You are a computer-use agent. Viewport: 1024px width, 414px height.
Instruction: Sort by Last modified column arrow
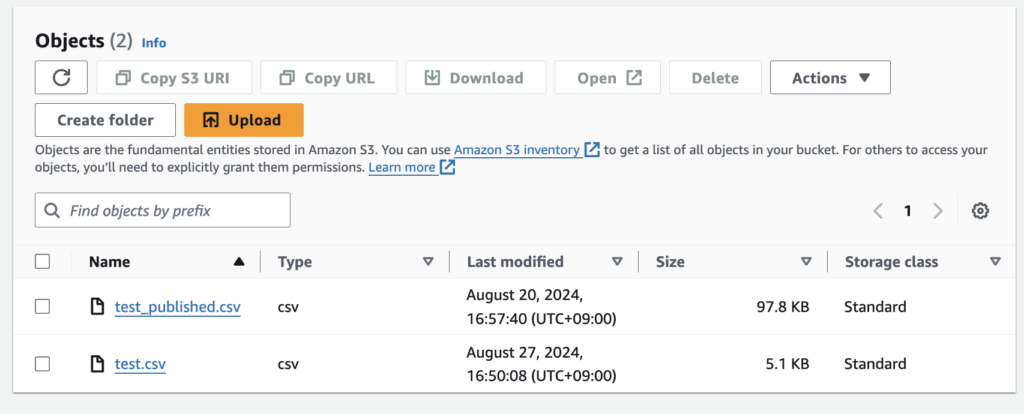tap(617, 262)
